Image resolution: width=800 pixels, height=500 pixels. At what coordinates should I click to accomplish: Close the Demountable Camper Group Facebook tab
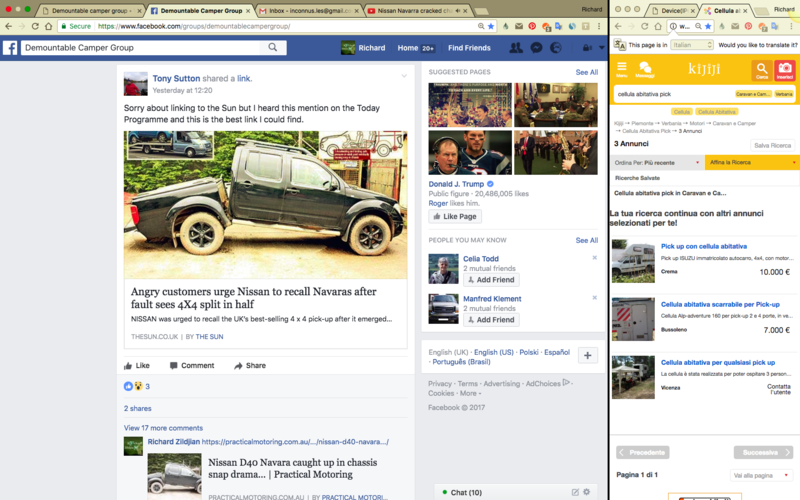pos(248,10)
